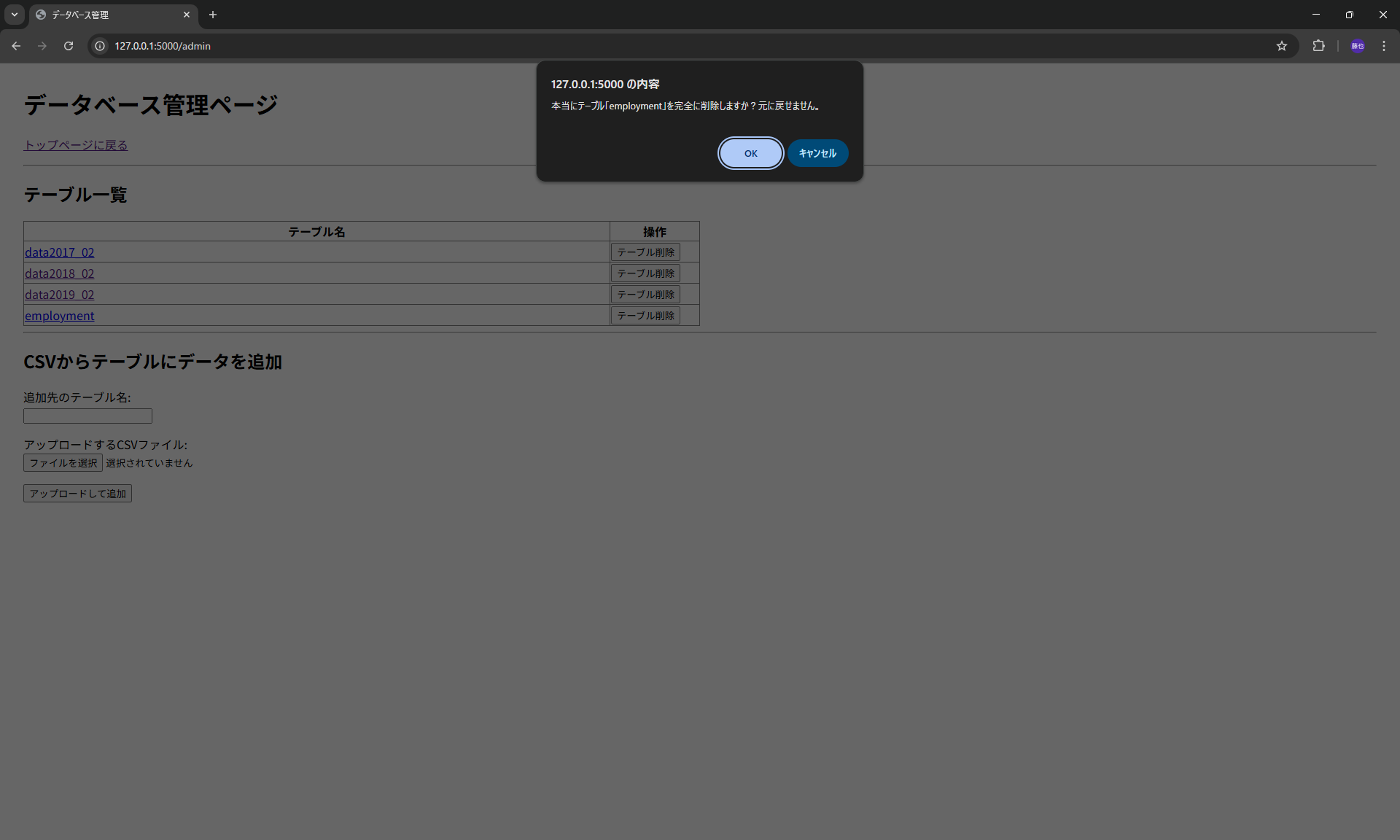Click the forward navigation arrow
Screen dimensions: 1400x840
point(42,46)
